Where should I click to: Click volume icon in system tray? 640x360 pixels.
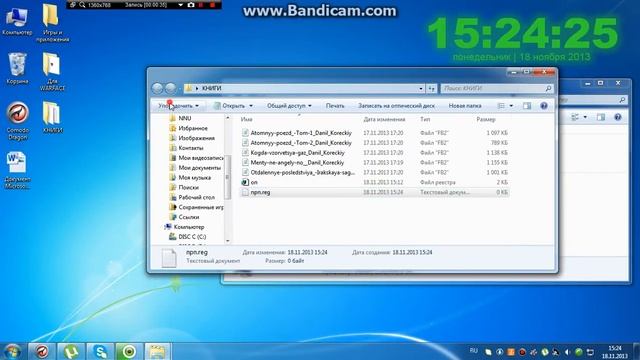pyautogui.click(x=567, y=352)
